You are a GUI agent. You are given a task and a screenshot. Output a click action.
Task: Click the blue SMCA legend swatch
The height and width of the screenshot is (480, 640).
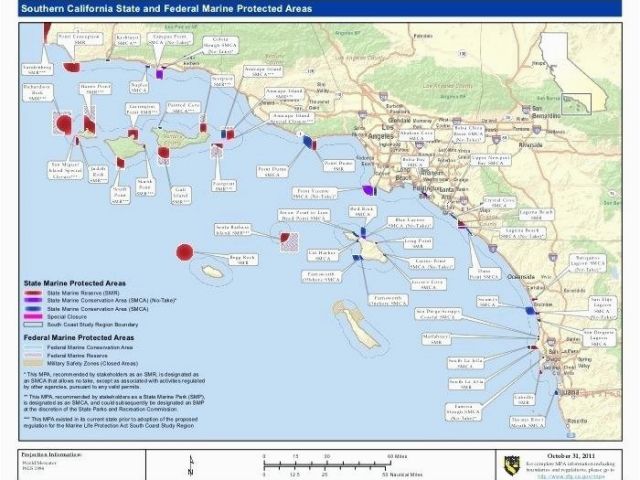(x=33, y=309)
